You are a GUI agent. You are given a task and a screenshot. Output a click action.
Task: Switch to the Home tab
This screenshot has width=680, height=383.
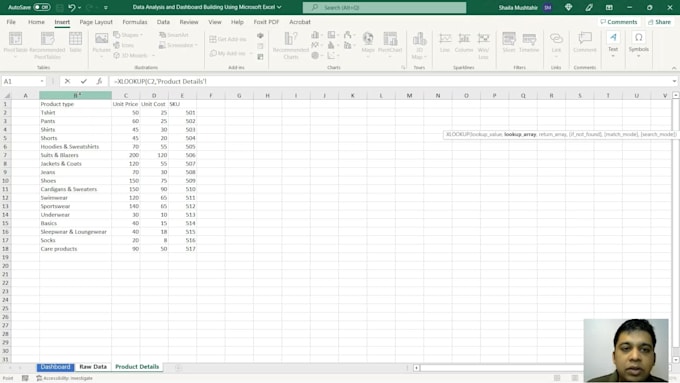pyautogui.click(x=36, y=22)
